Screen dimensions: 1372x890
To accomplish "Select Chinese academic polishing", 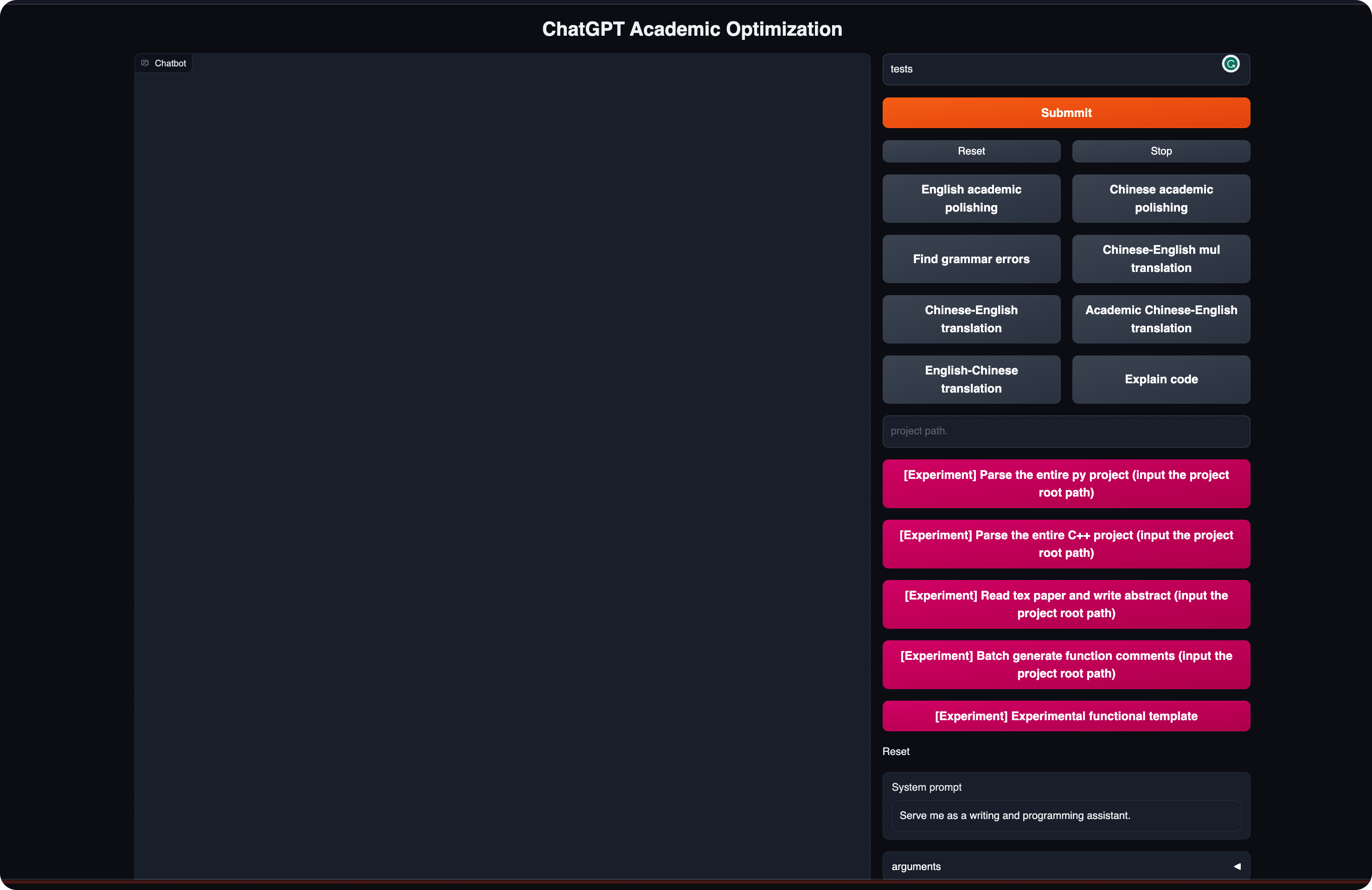I will 1160,199.
